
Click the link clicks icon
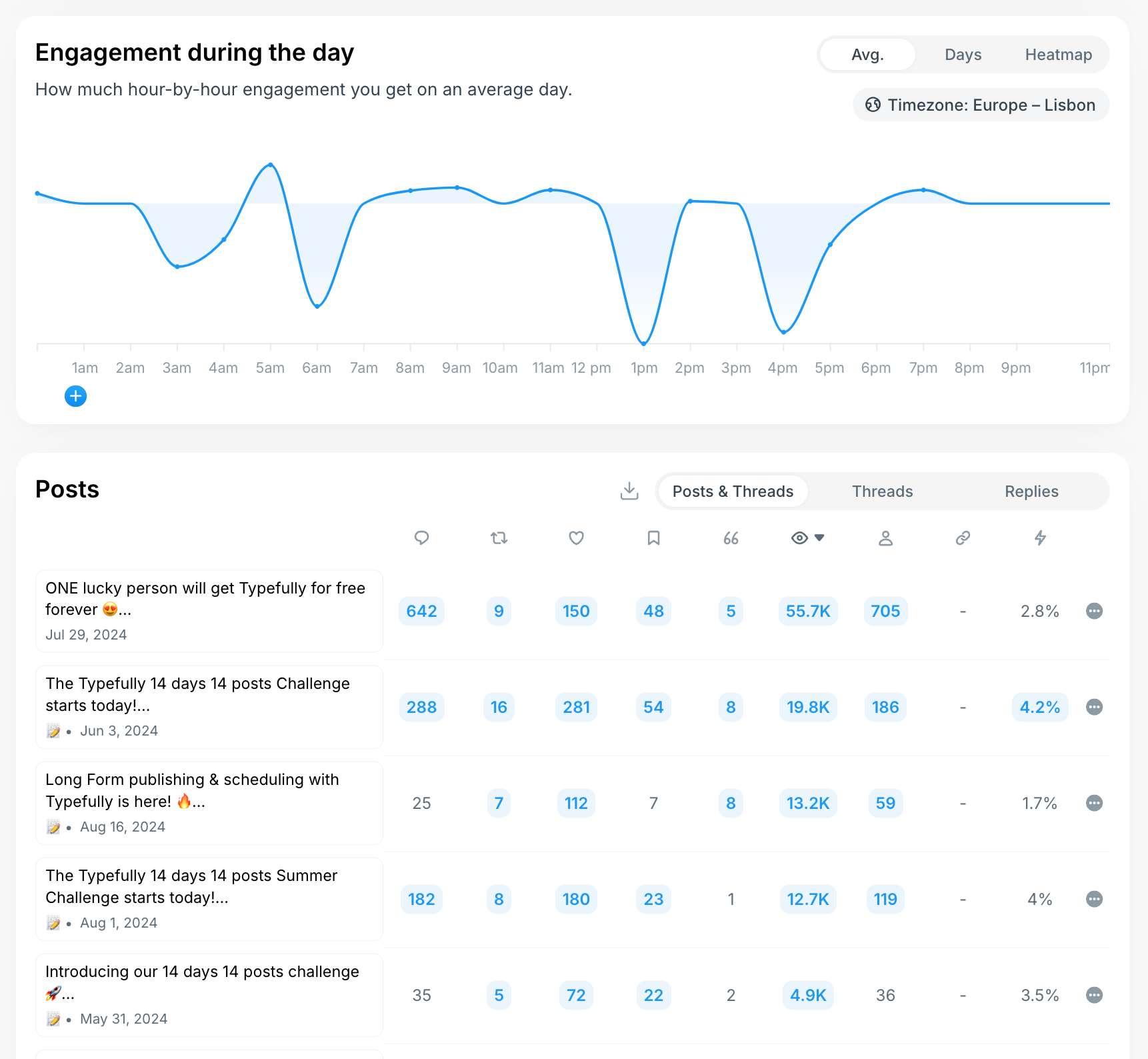pyautogui.click(x=963, y=538)
